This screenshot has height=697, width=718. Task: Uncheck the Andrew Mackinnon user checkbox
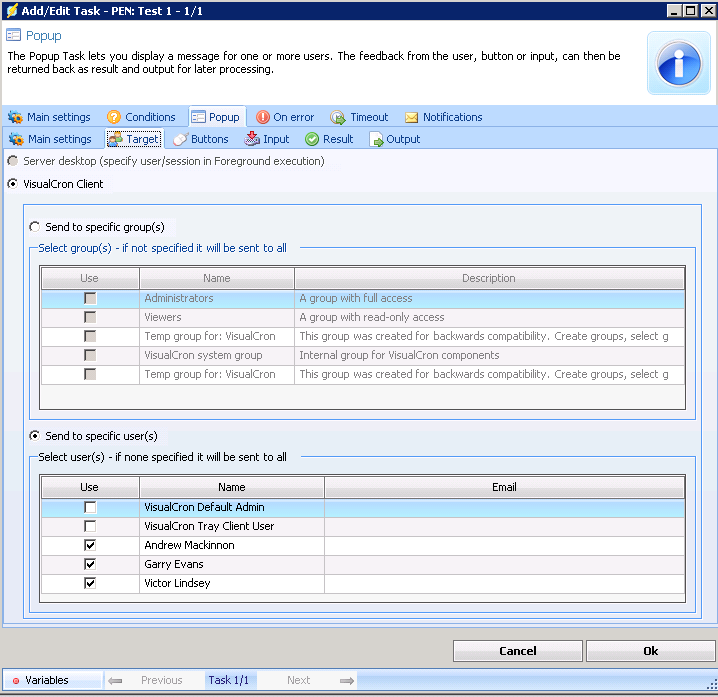pyautogui.click(x=90, y=545)
